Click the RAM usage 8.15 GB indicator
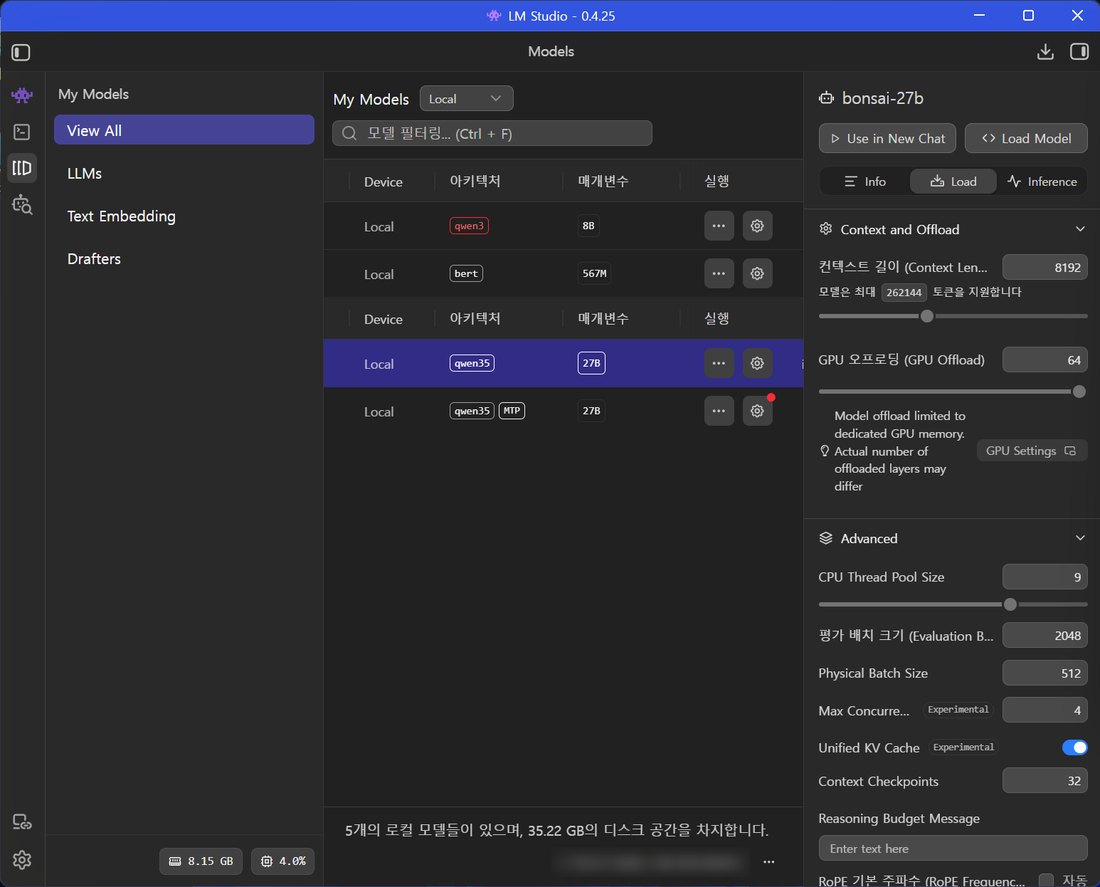Image resolution: width=1100 pixels, height=887 pixels. 201,861
